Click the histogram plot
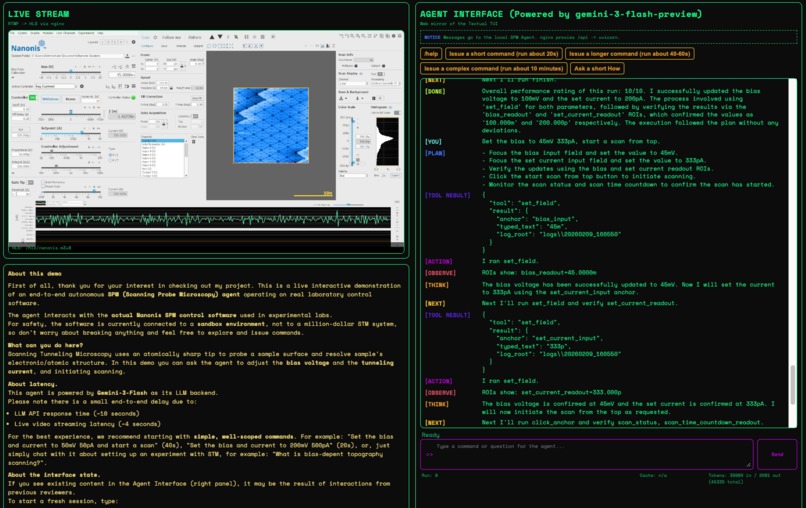The height and width of the screenshot is (508, 806). pos(388,141)
